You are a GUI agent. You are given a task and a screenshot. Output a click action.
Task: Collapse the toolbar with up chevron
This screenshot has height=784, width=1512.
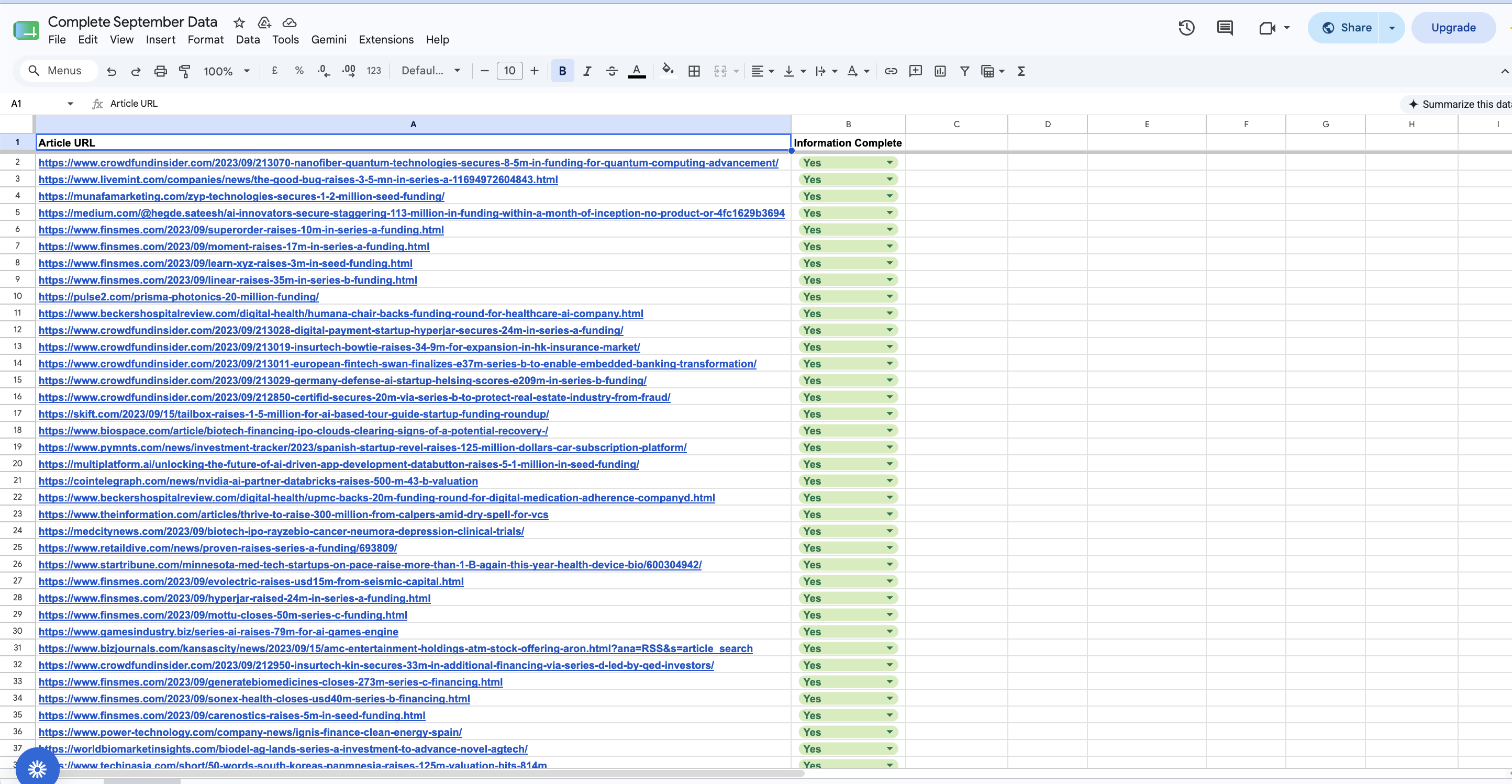click(1504, 71)
